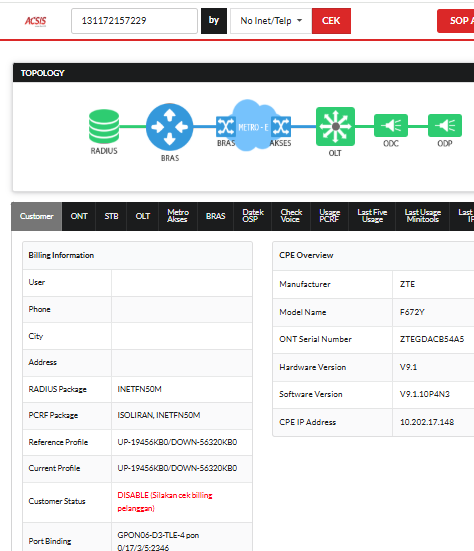Select the RADIUS database icon in topology
The width and height of the screenshot is (474, 551).
pos(104,127)
